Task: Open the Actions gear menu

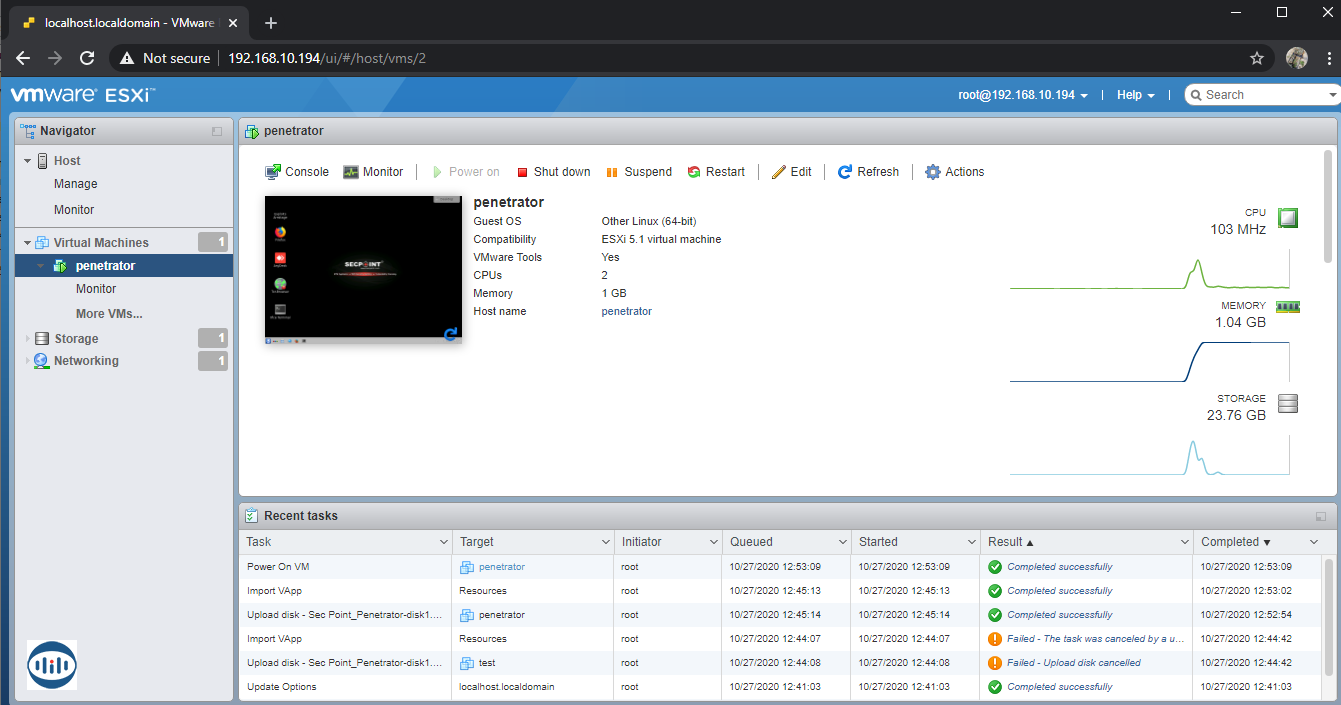Action: (x=954, y=172)
